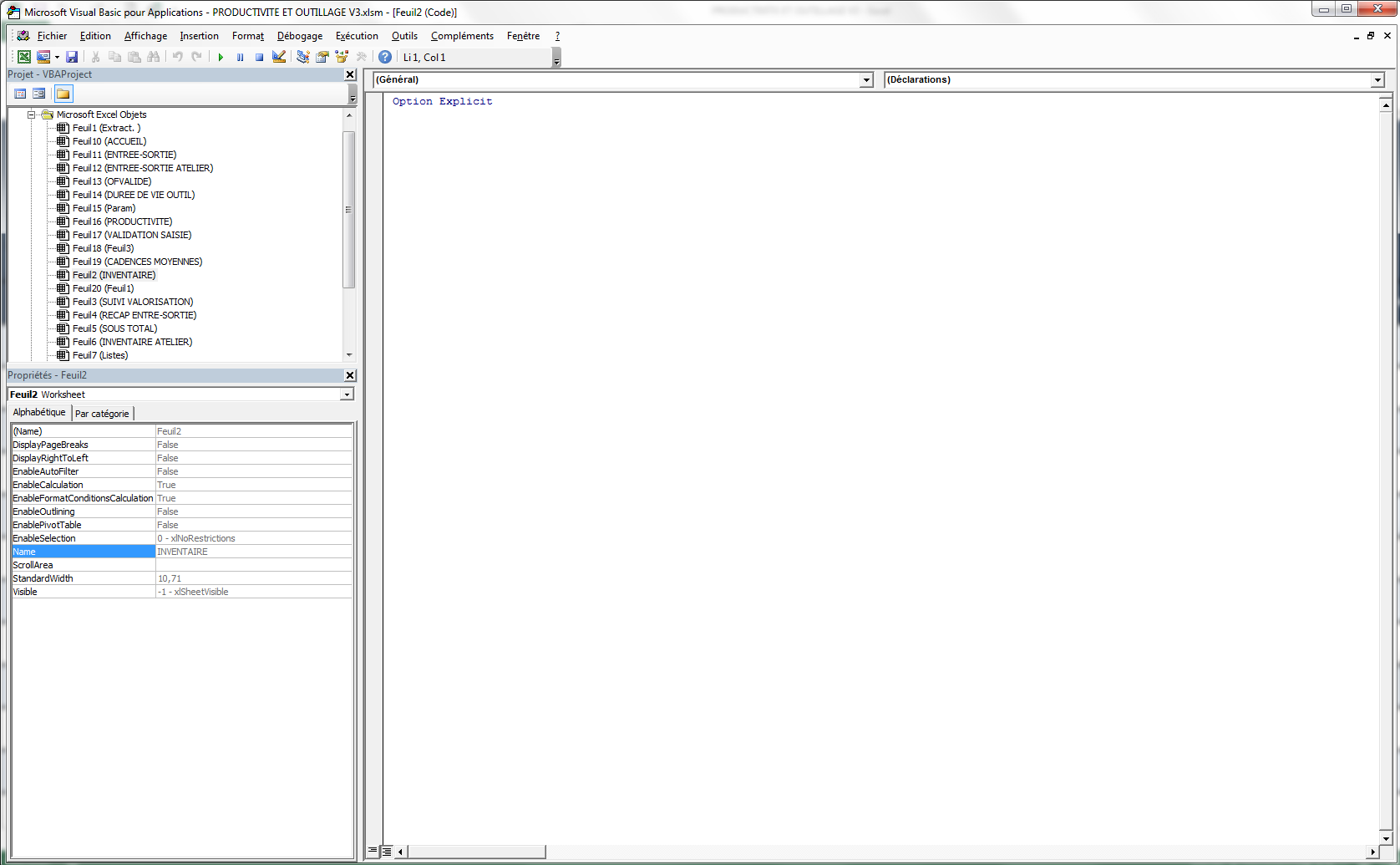1400x865 pixels.
Task: Save the workbook with the floppy icon
Action: point(72,57)
